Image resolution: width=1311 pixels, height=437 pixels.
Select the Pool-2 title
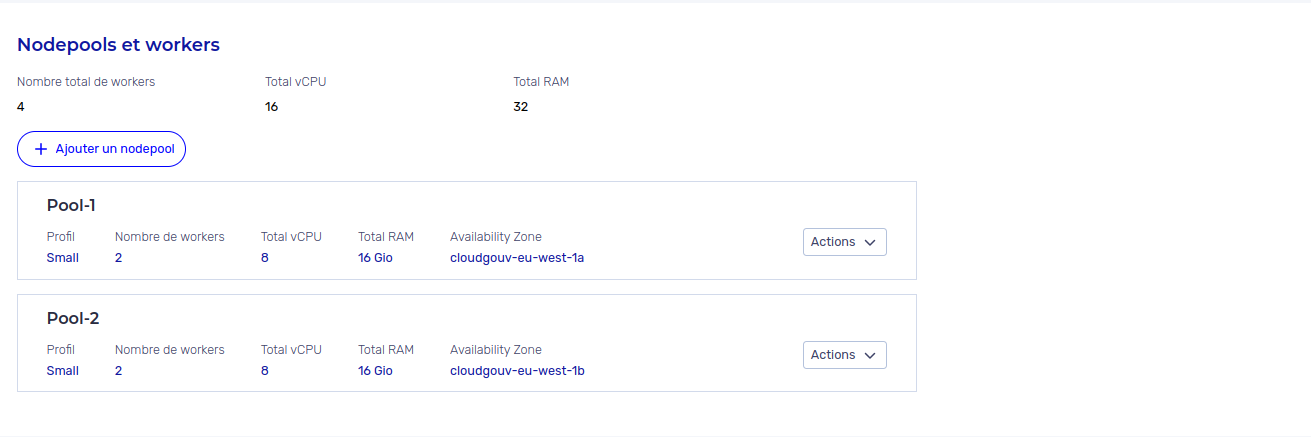pos(73,318)
